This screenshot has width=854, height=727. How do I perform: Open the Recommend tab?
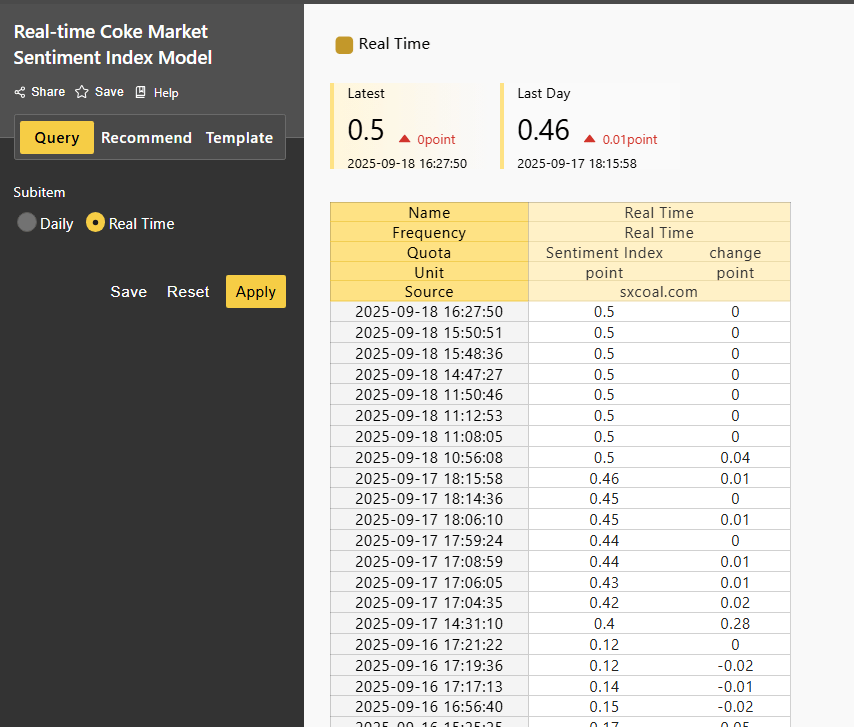pyautogui.click(x=146, y=138)
